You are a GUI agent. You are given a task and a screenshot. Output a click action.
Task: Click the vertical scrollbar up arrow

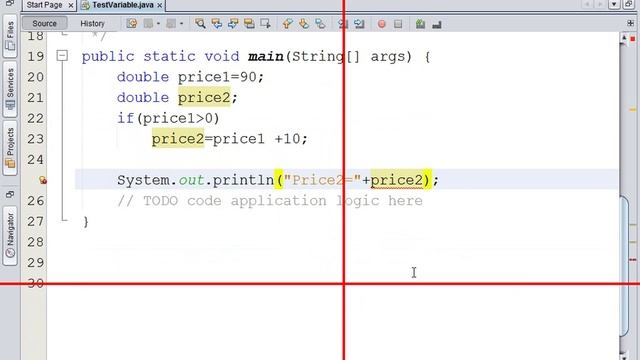(624, 38)
